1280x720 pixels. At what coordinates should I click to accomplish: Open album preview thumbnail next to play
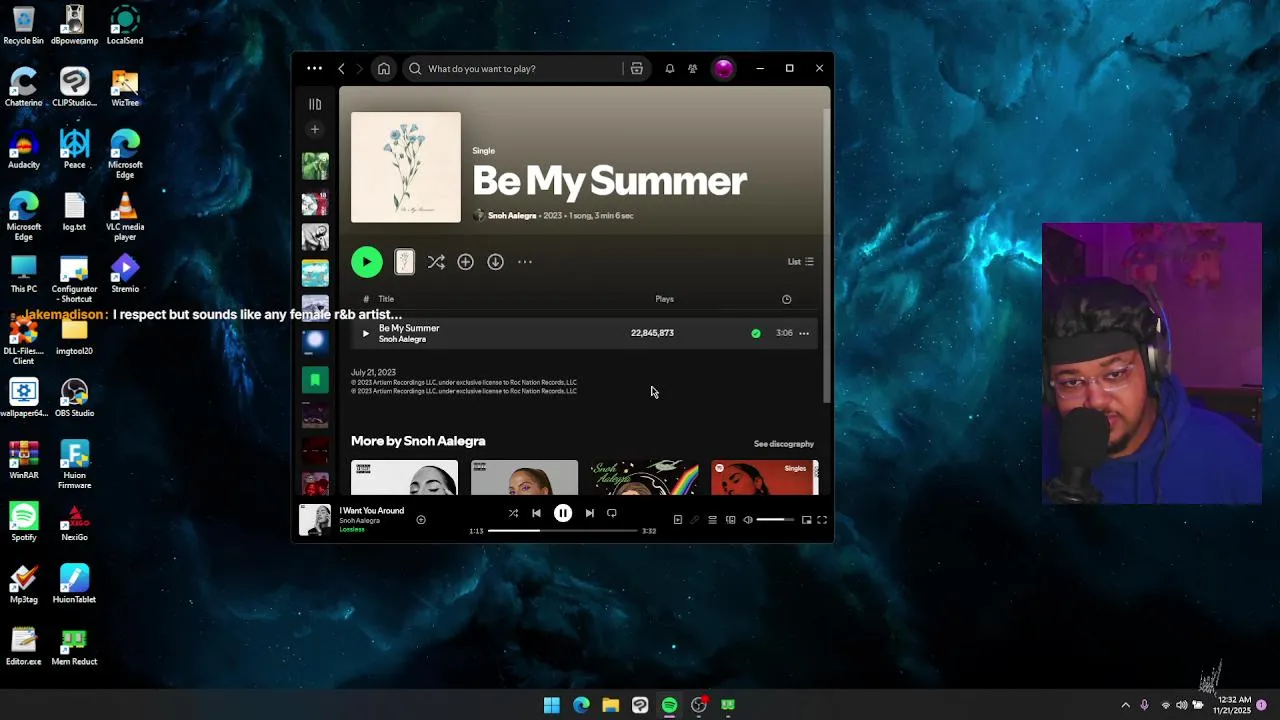pyautogui.click(x=404, y=262)
